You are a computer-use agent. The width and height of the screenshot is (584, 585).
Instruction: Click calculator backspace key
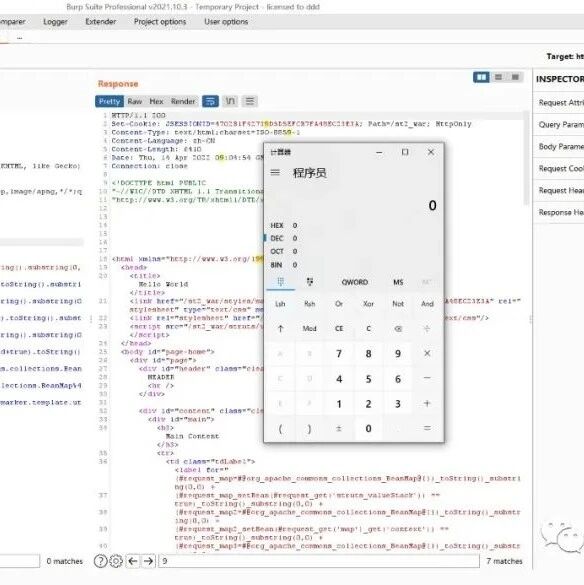pos(398,329)
